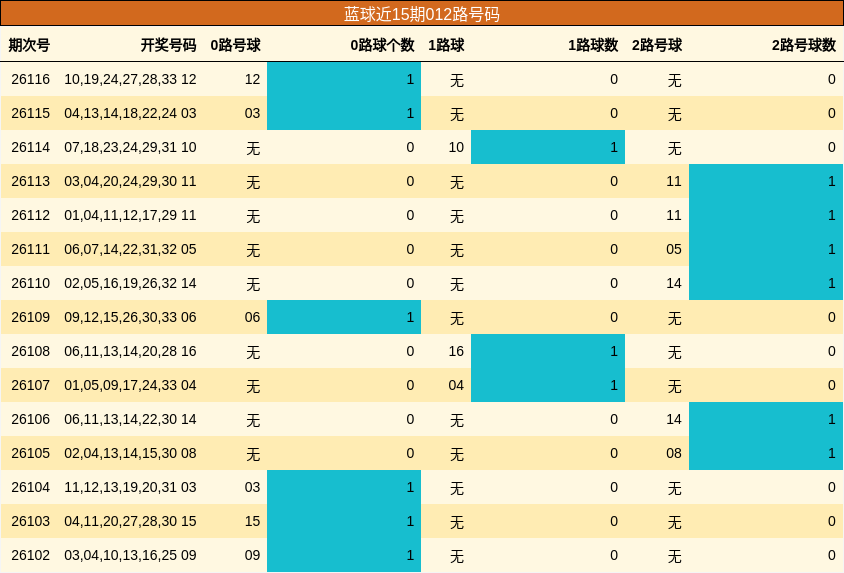Click issue number 26103
This screenshot has width=844, height=573.
point(31,521)
